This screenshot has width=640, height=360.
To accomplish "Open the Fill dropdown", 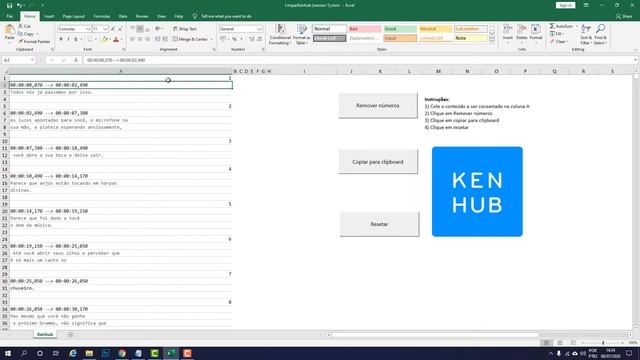I will pos(557,34).
